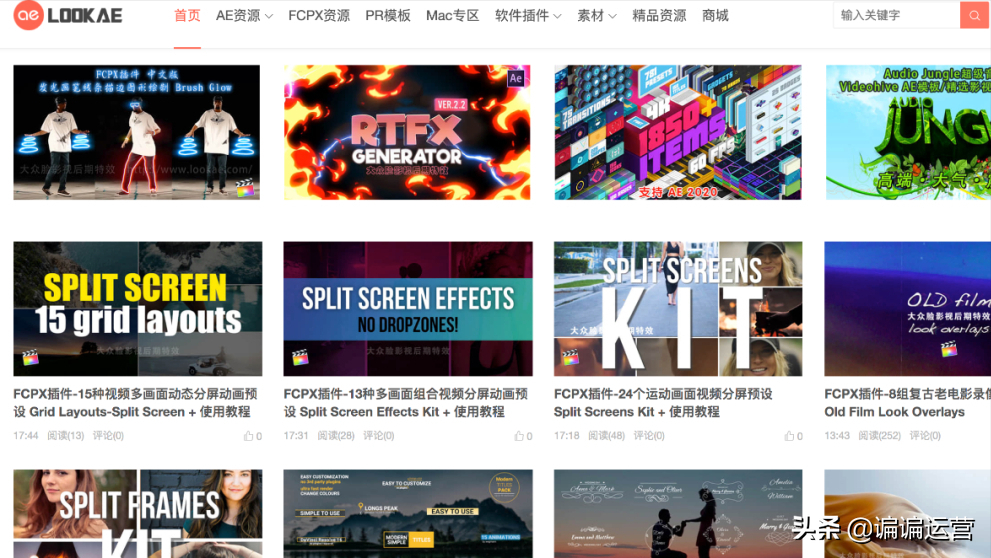
Task: Click the 17:31 post timestamp
Action: click(296, 435)
